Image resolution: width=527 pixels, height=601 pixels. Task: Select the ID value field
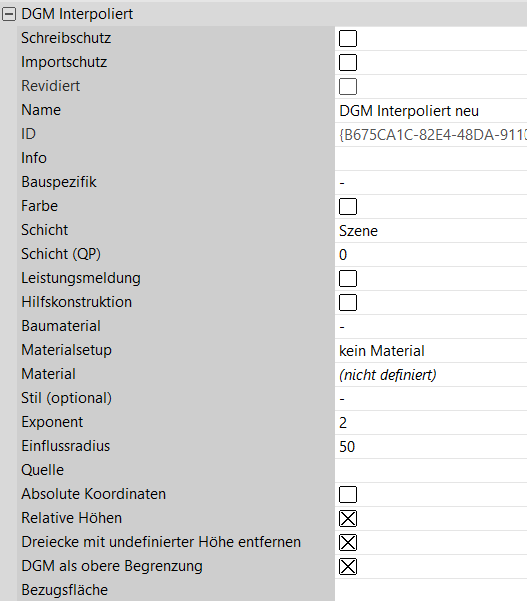431,135
